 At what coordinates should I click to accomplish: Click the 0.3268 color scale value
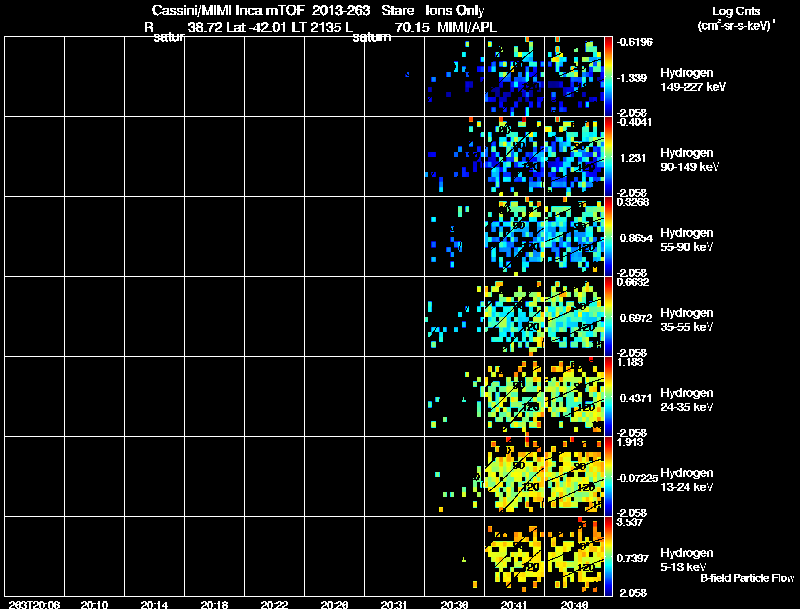(633, 202)
